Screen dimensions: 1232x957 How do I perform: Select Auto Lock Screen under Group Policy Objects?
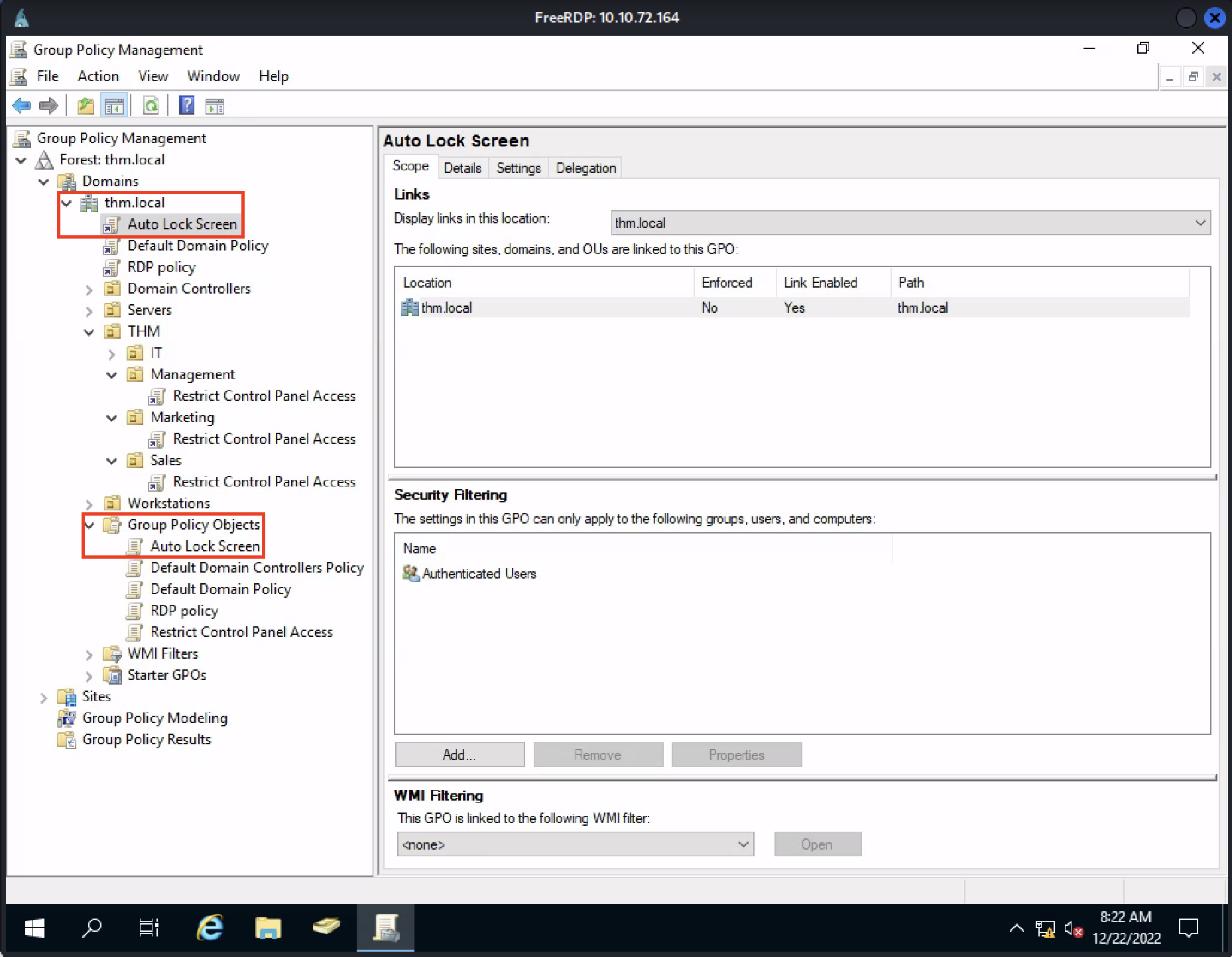(x=205, y=546)
